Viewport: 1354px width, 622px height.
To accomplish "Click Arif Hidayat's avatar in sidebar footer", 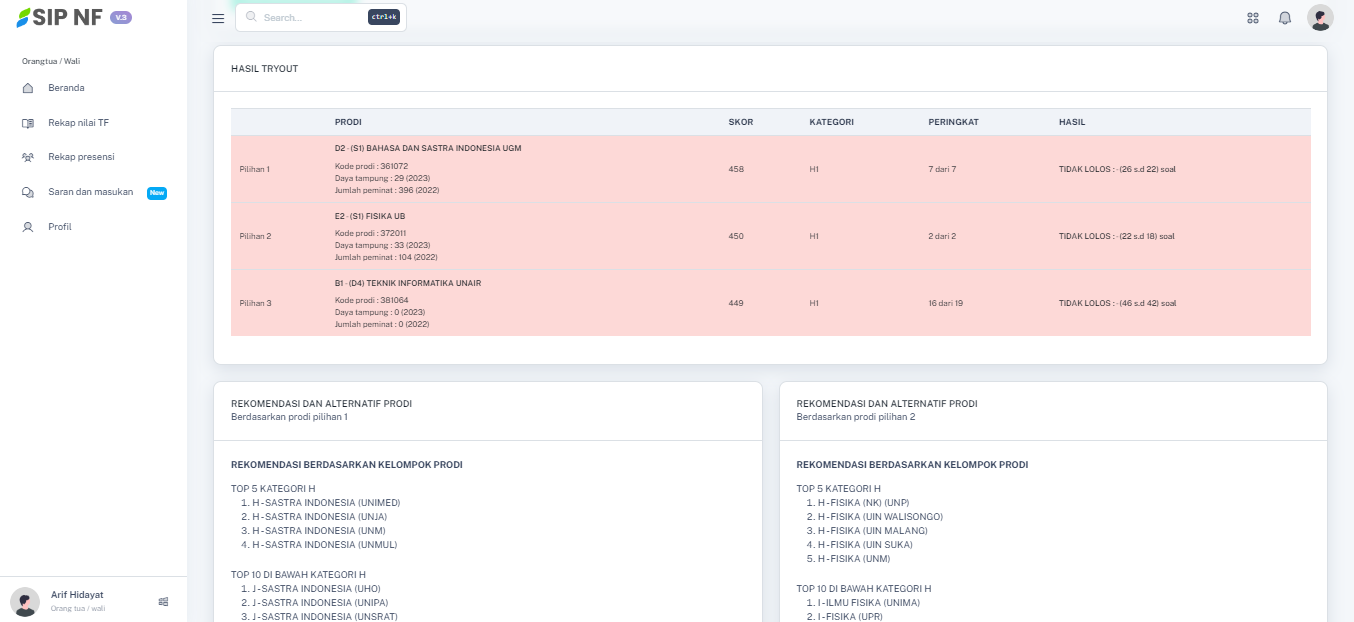I will click(25, 601).
